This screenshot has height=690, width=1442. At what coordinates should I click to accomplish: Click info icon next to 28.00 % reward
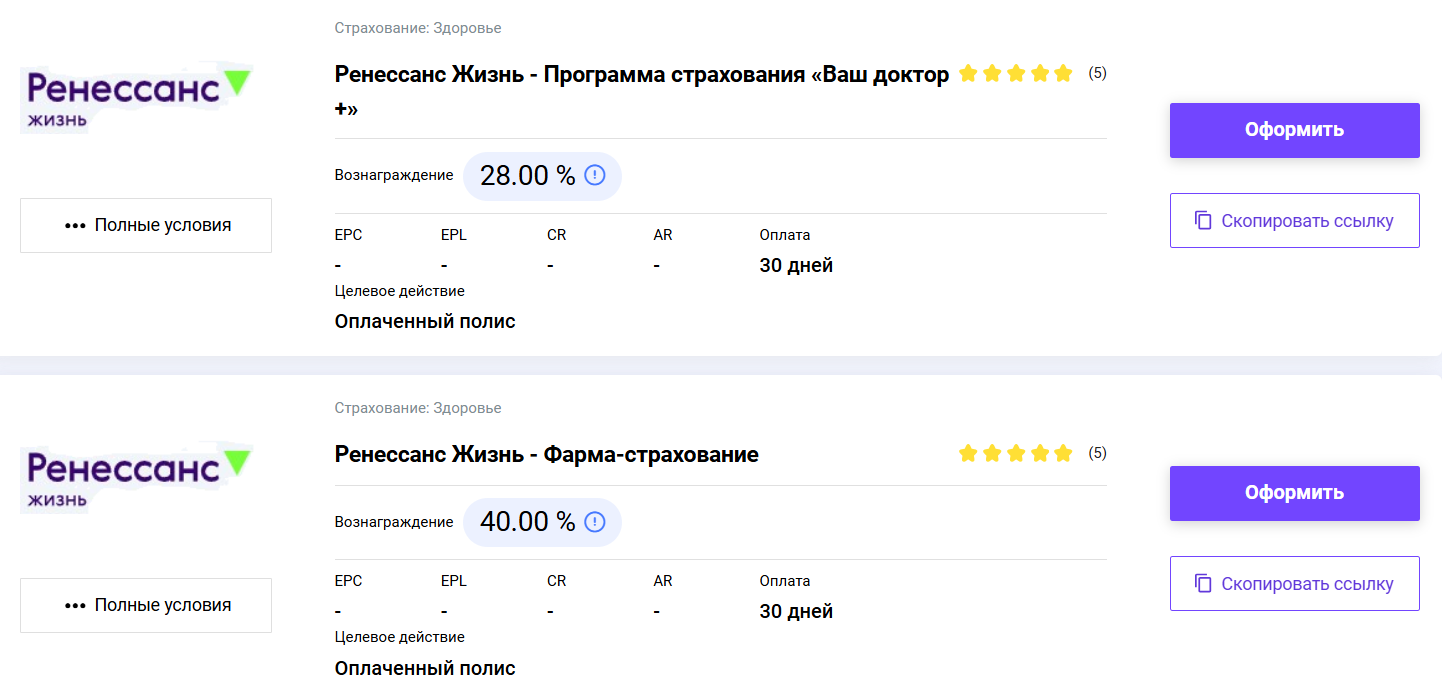click(595, 176)
